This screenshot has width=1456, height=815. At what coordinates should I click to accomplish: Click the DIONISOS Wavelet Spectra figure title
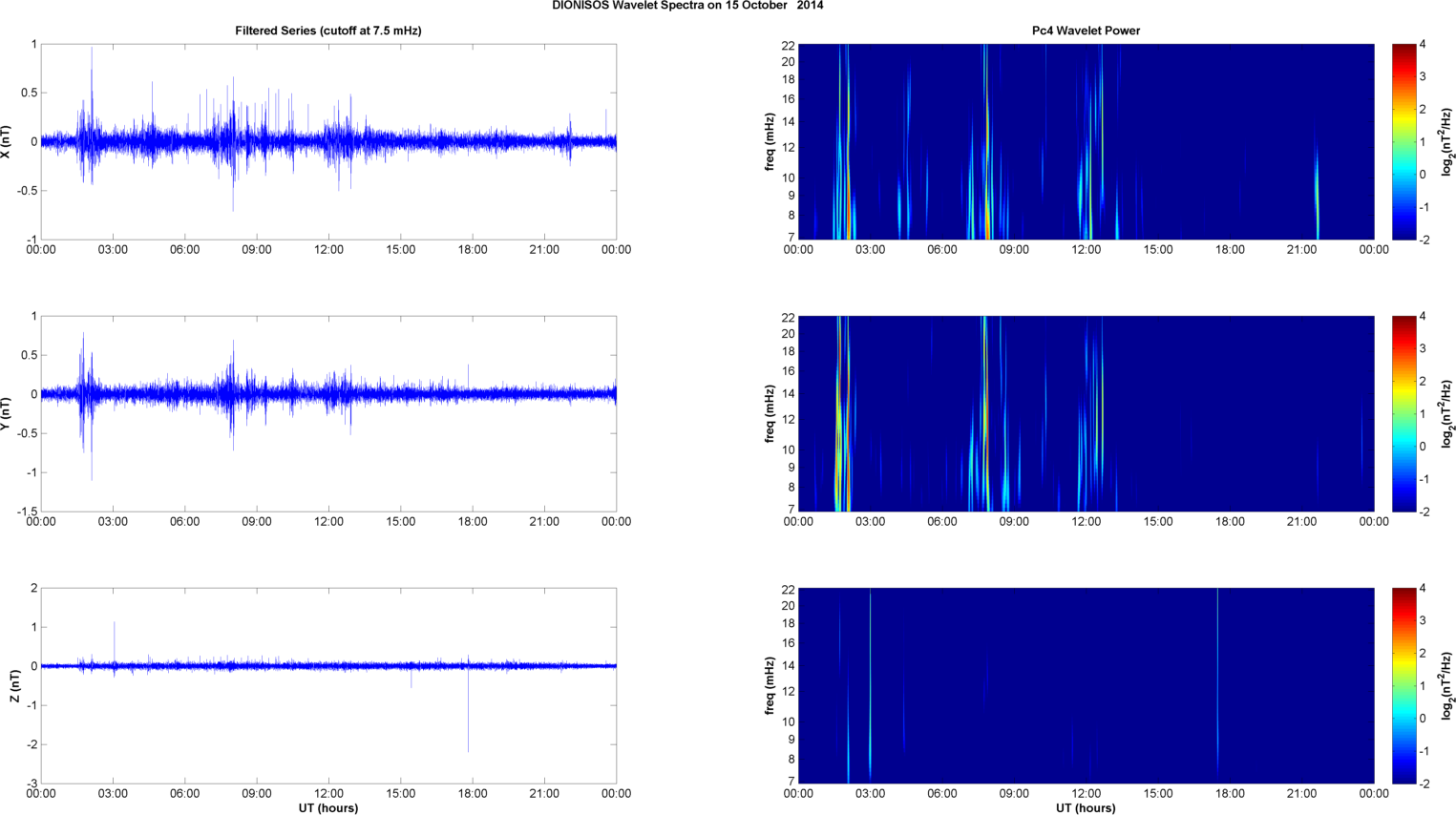coord(687,6)
